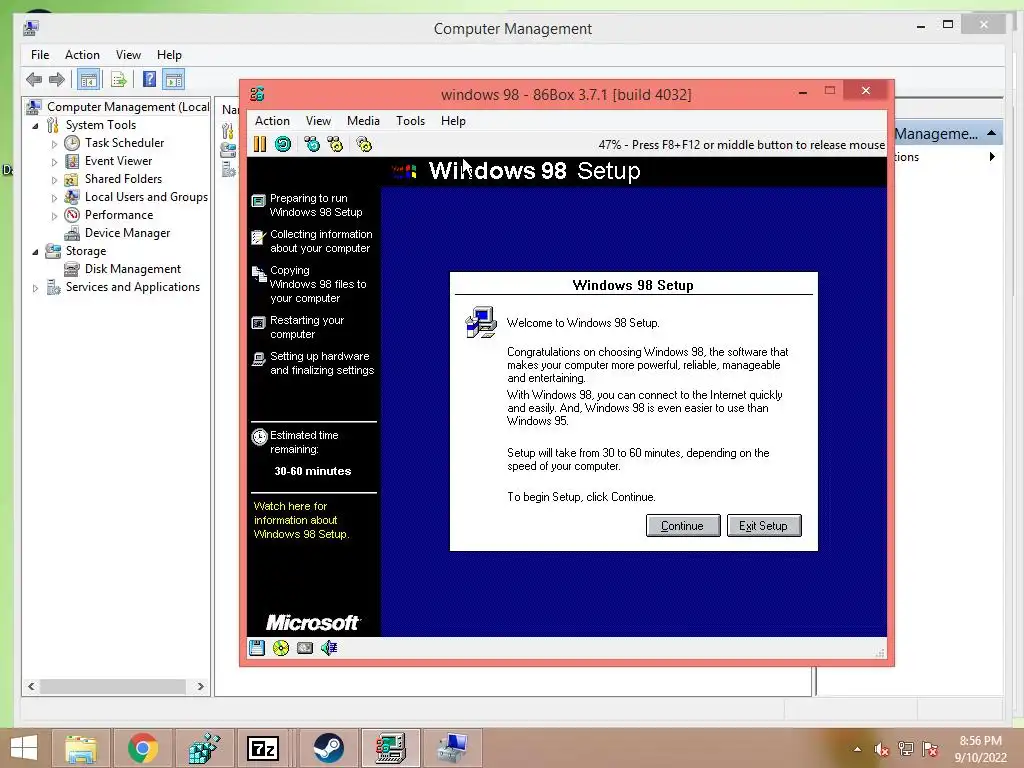This screenshot has width=1024, height=768.
Task: Open Help menu in Computer Management
Action: pyautogui.click(x=169, y=55)
